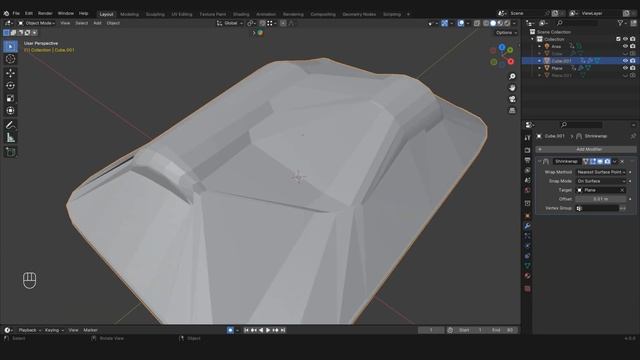Switch to the Sculpting workspace tab

coord(155,14)
